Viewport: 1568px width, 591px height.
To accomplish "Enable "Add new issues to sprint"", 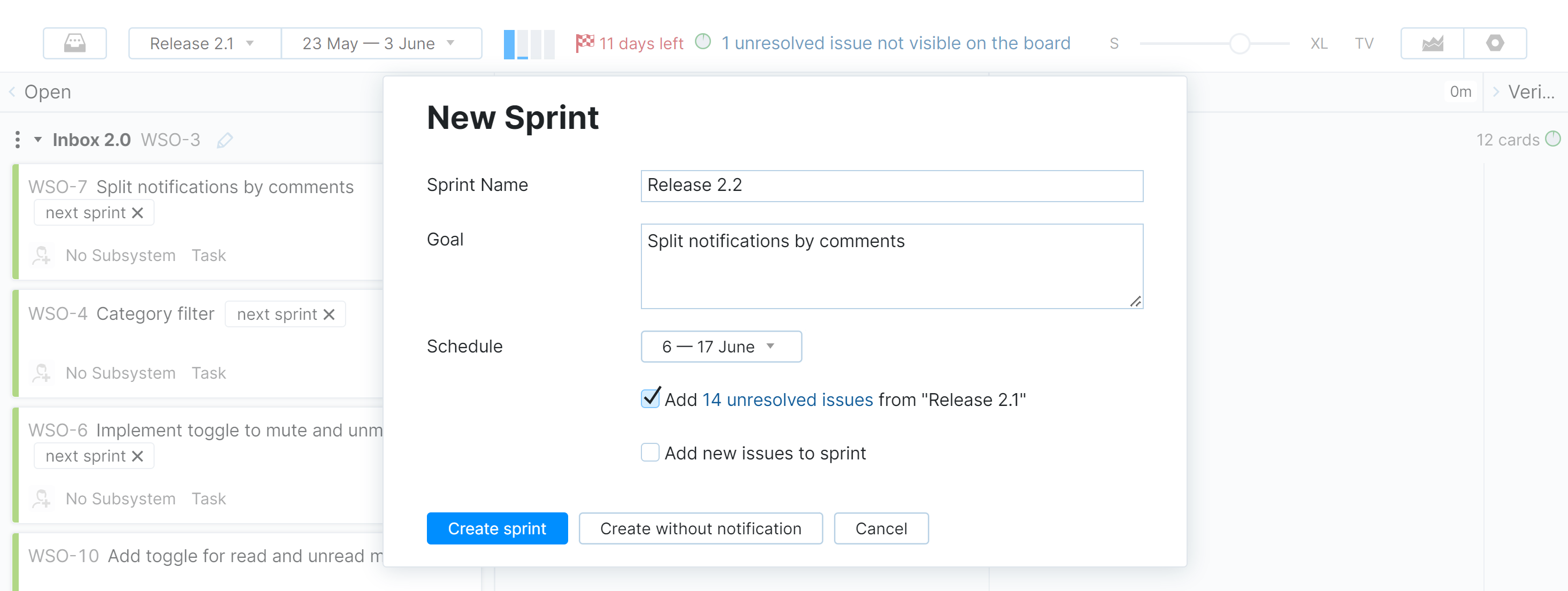I will pos(650,452).
